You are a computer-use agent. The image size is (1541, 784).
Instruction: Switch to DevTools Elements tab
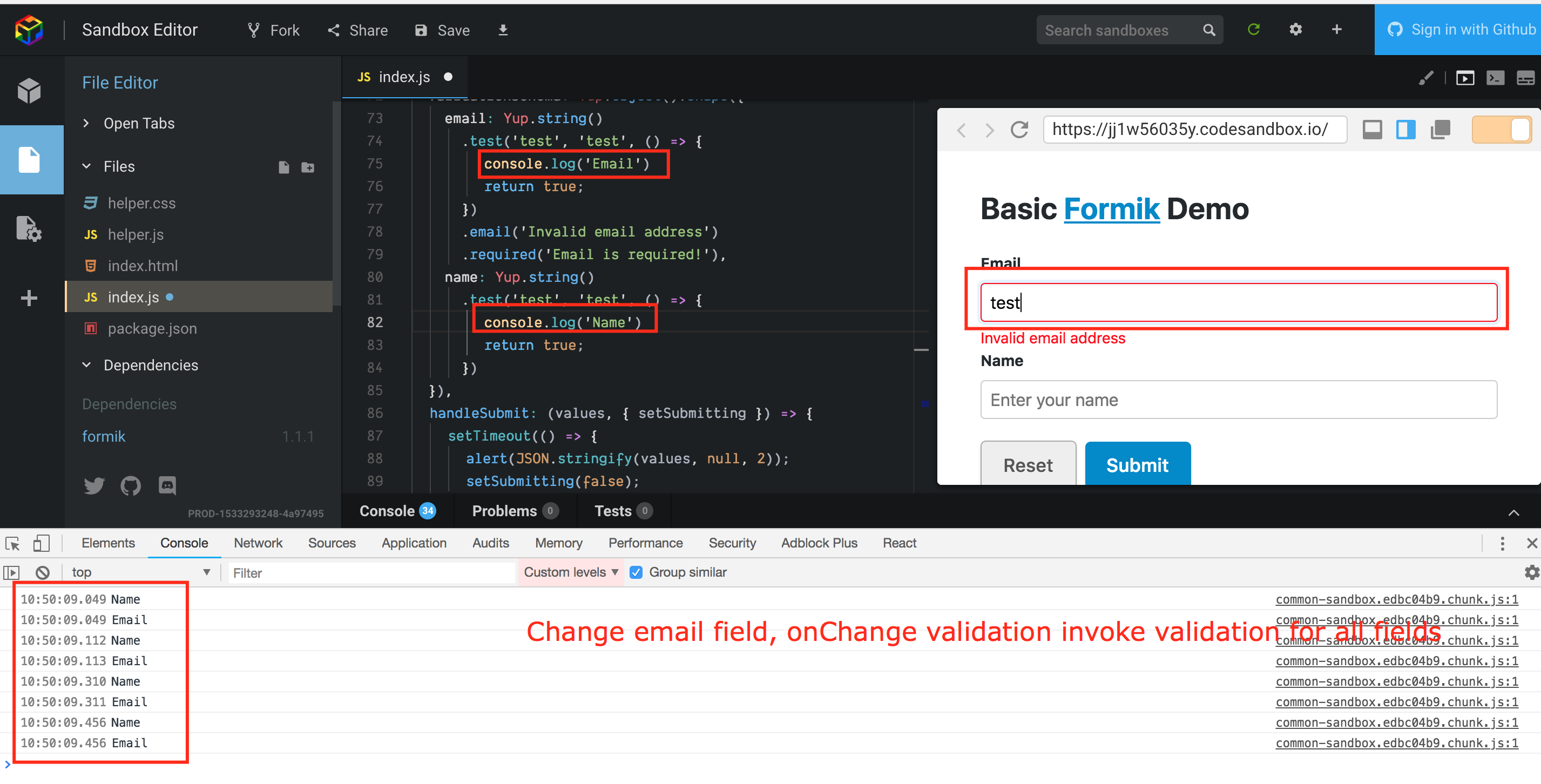point(109,543)
